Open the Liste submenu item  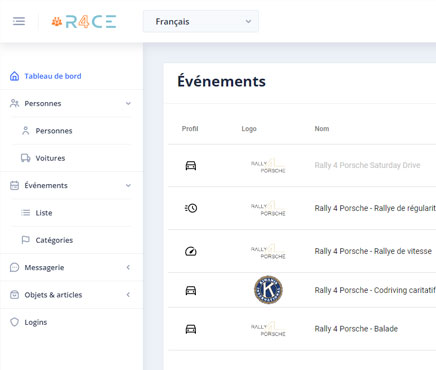(44, 213)
